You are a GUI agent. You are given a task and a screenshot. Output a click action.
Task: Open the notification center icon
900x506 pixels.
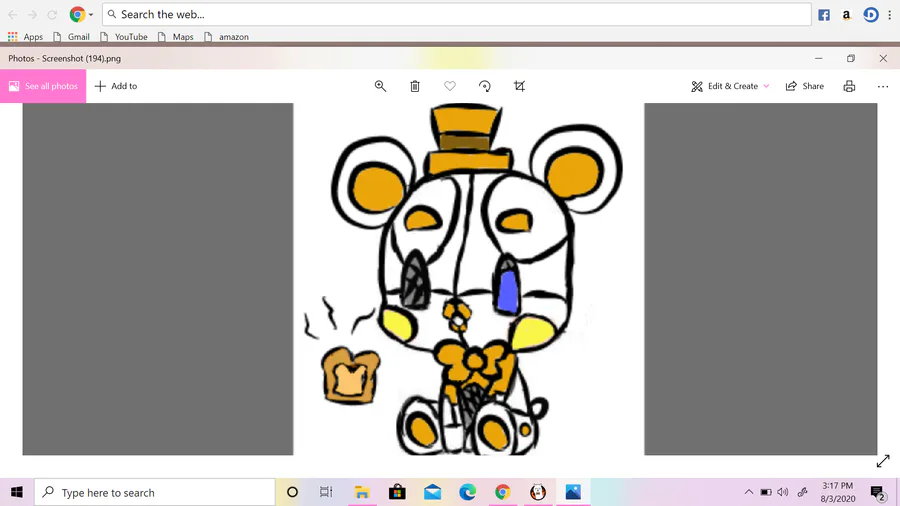click(x=877, y=492)
